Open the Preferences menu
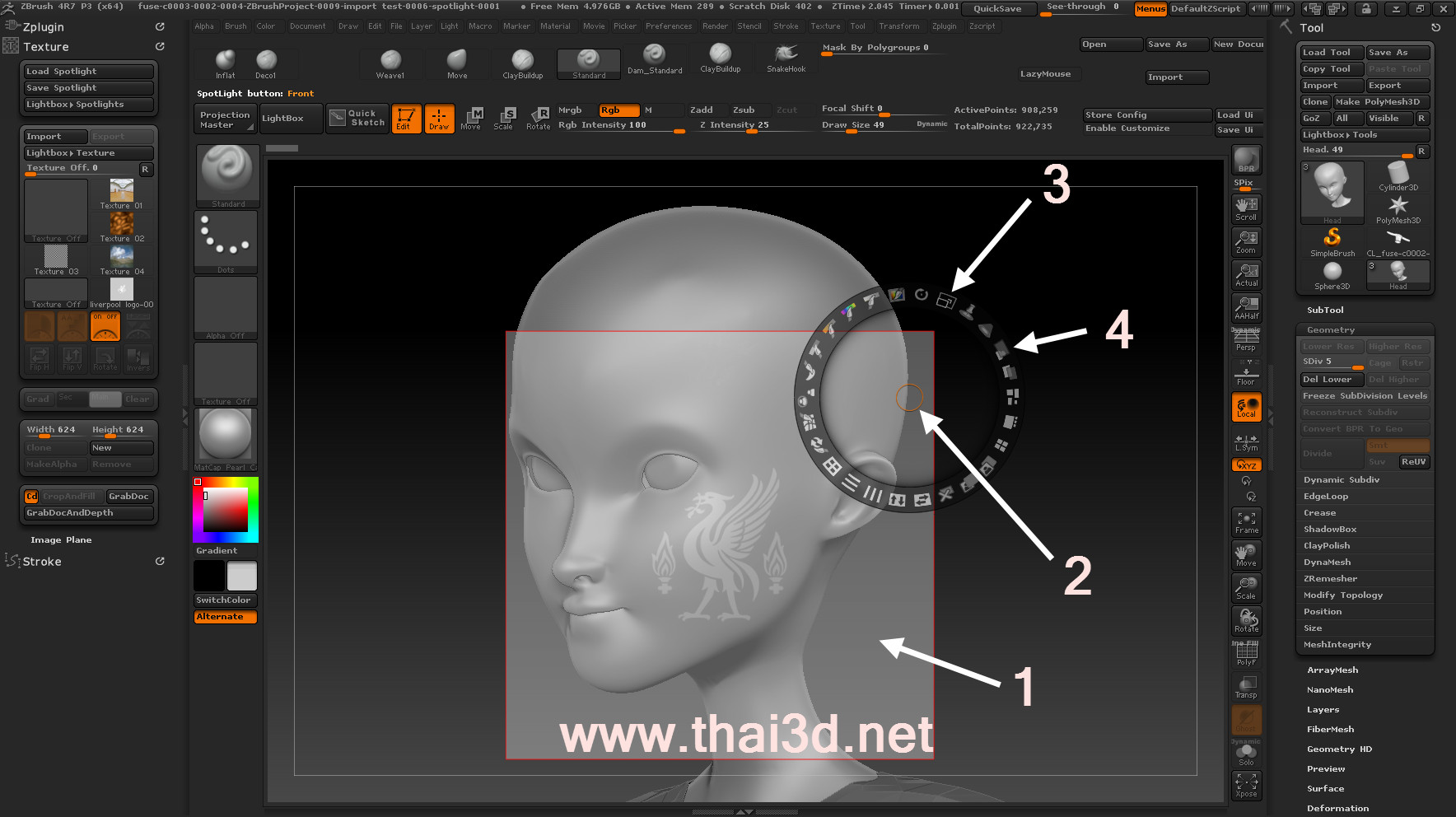The height and width of the screenshot is (817, 1456). 668,26
